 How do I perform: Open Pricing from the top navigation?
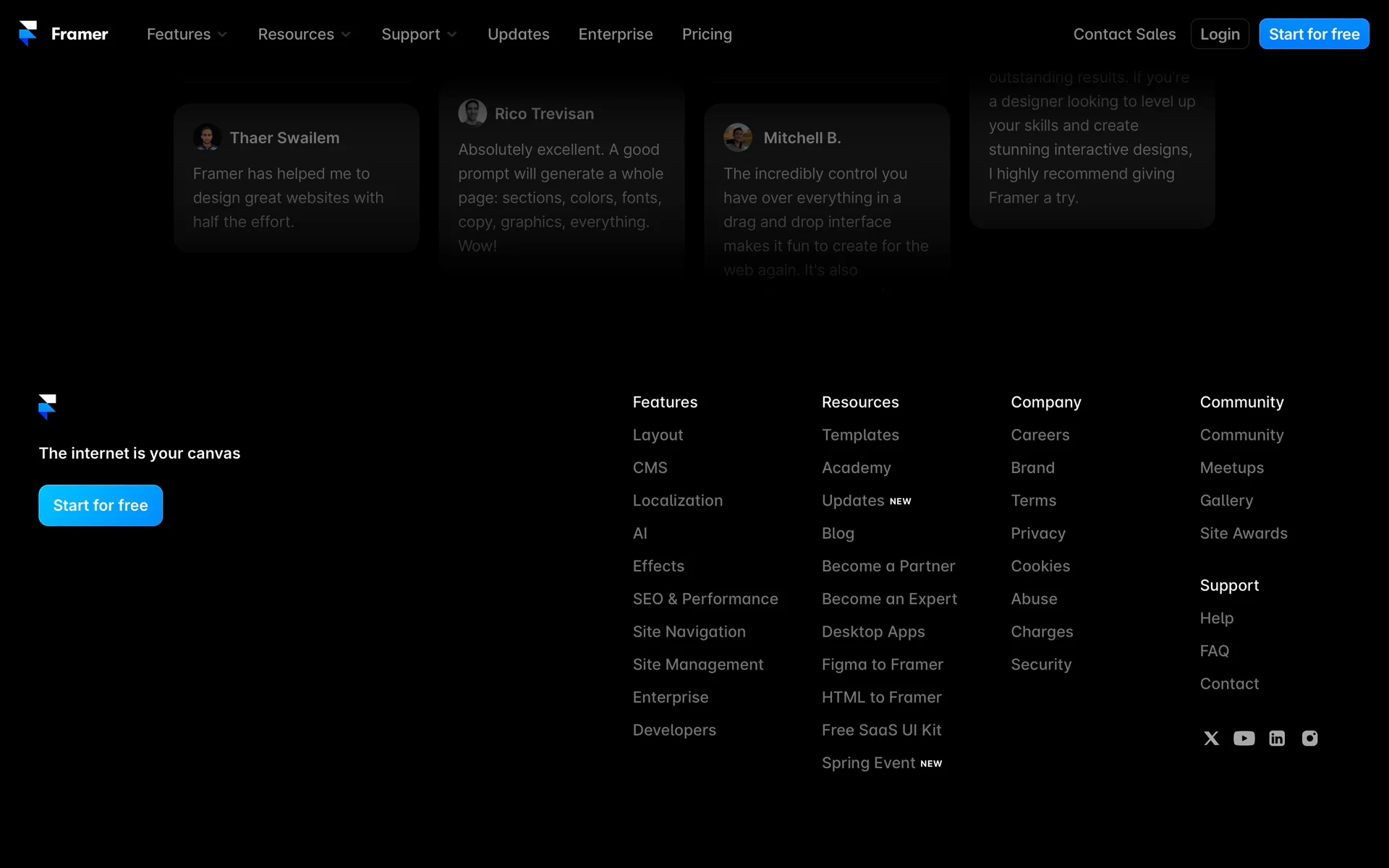pyautogui.click(x=707, y=34)
